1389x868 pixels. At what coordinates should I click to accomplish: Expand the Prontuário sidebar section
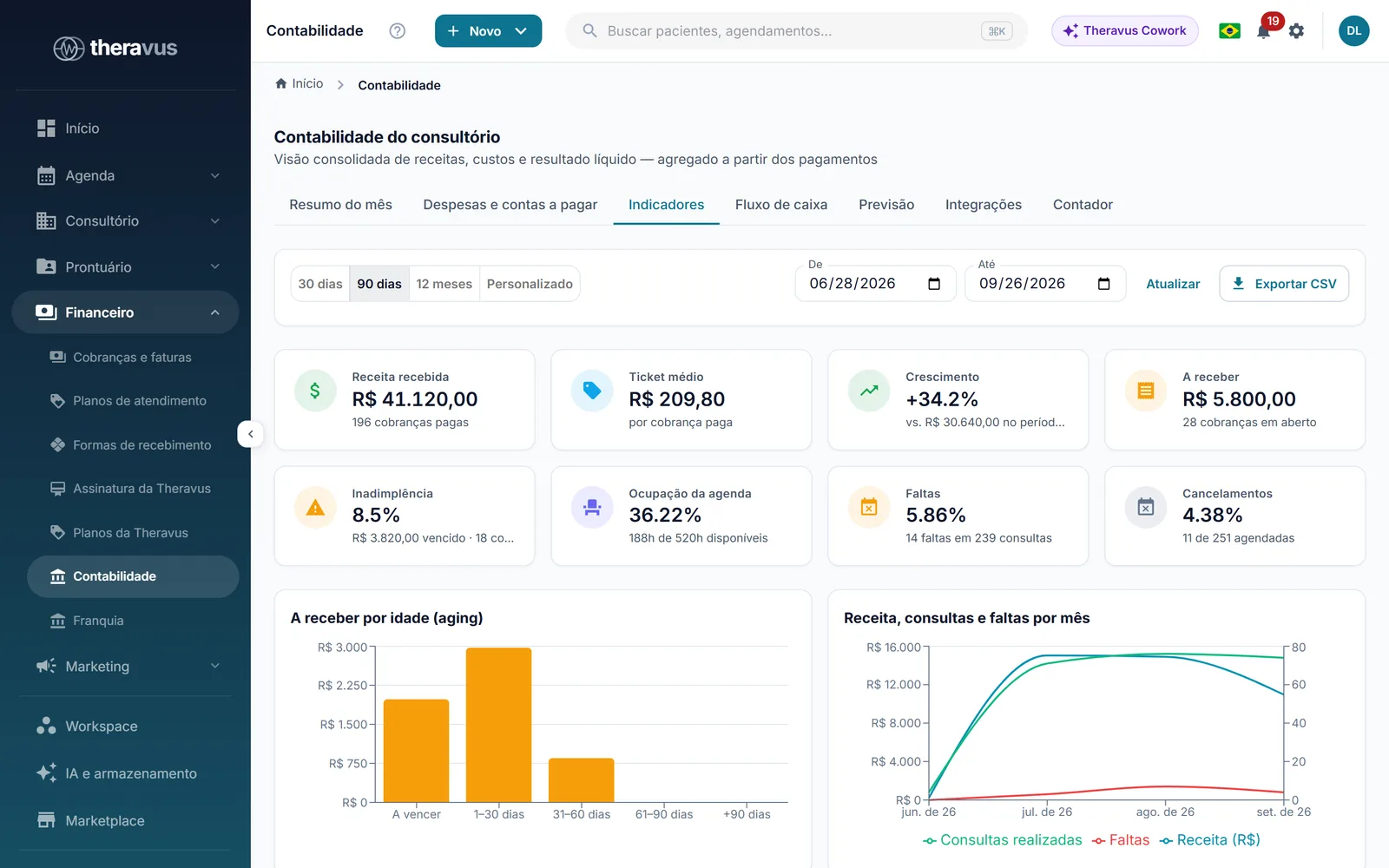[x=128, y=266]
